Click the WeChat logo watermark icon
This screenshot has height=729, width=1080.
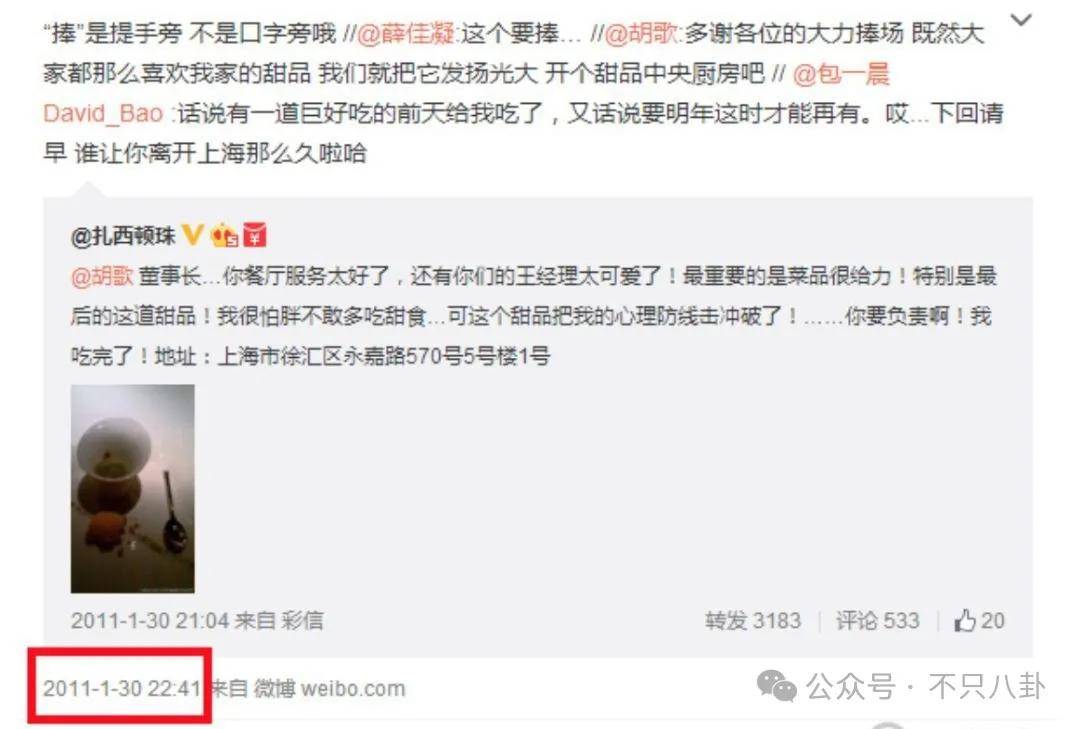[x=776, y=686]
